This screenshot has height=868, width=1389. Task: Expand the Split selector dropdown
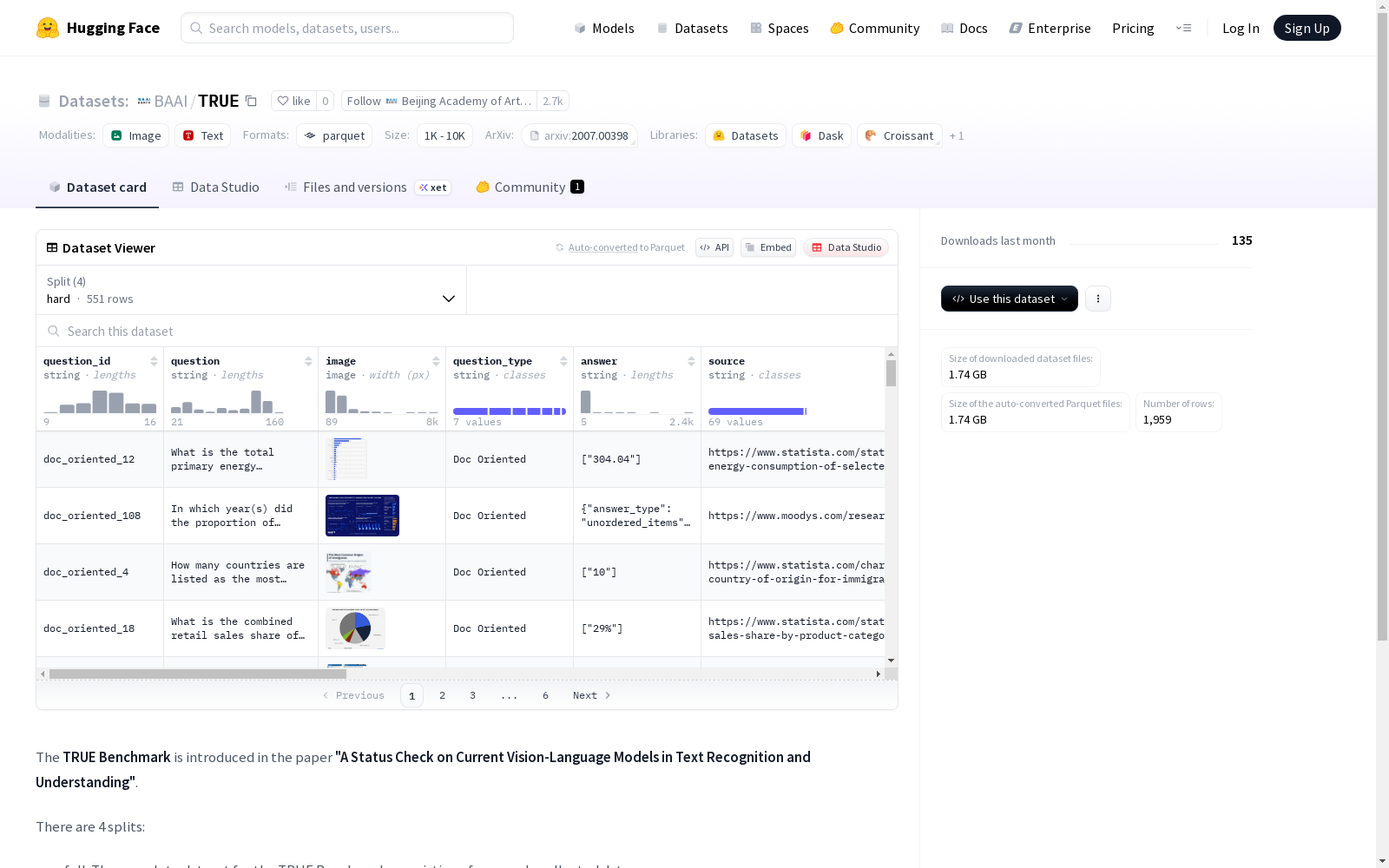click(251, 290)
